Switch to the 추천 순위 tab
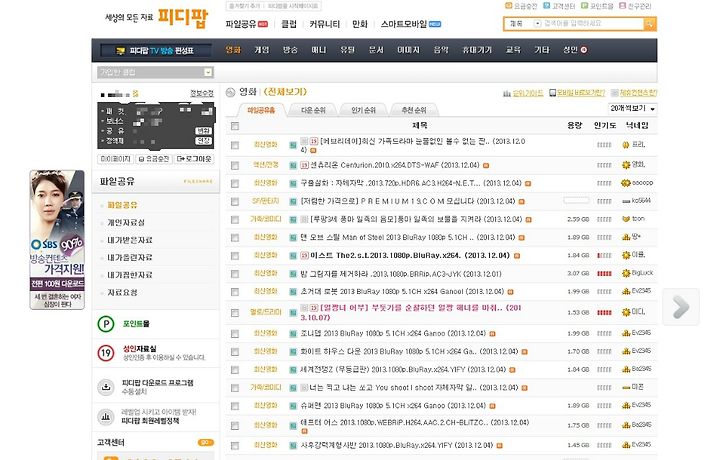Screen dimensions: 720x460 point(414,110)
